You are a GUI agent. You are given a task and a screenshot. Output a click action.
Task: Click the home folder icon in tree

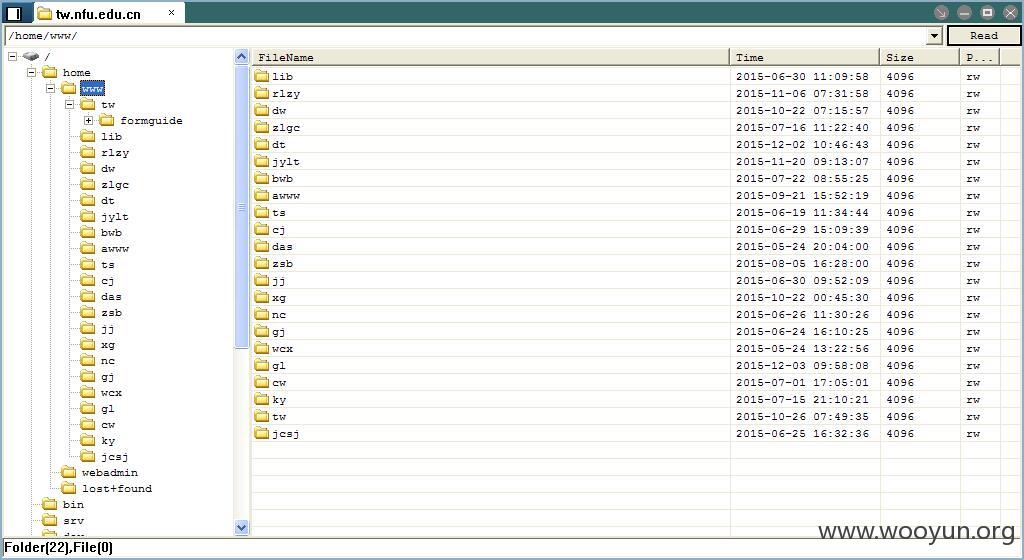pos(50,72)
